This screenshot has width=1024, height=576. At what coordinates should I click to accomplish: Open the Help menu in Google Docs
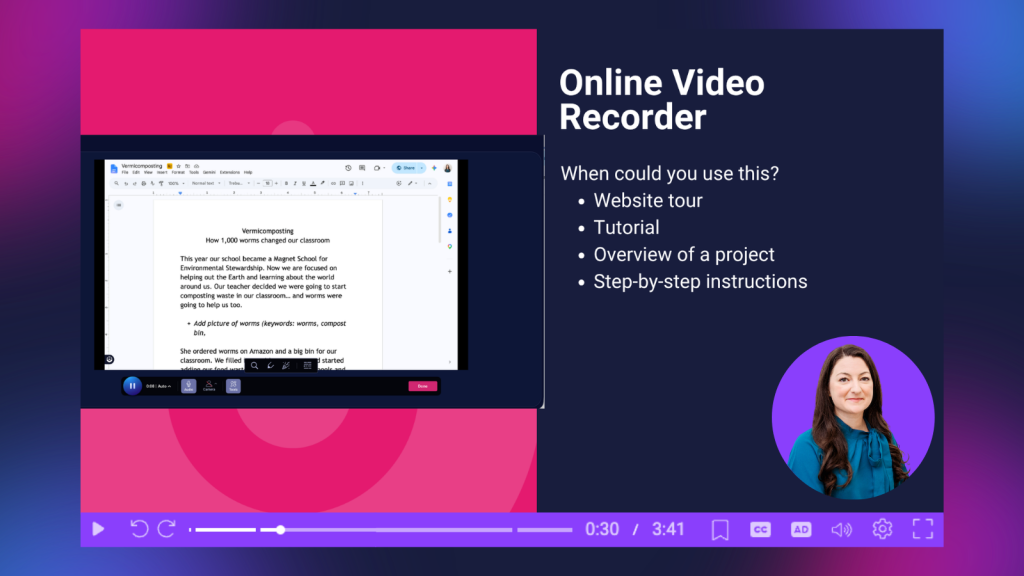248,172
